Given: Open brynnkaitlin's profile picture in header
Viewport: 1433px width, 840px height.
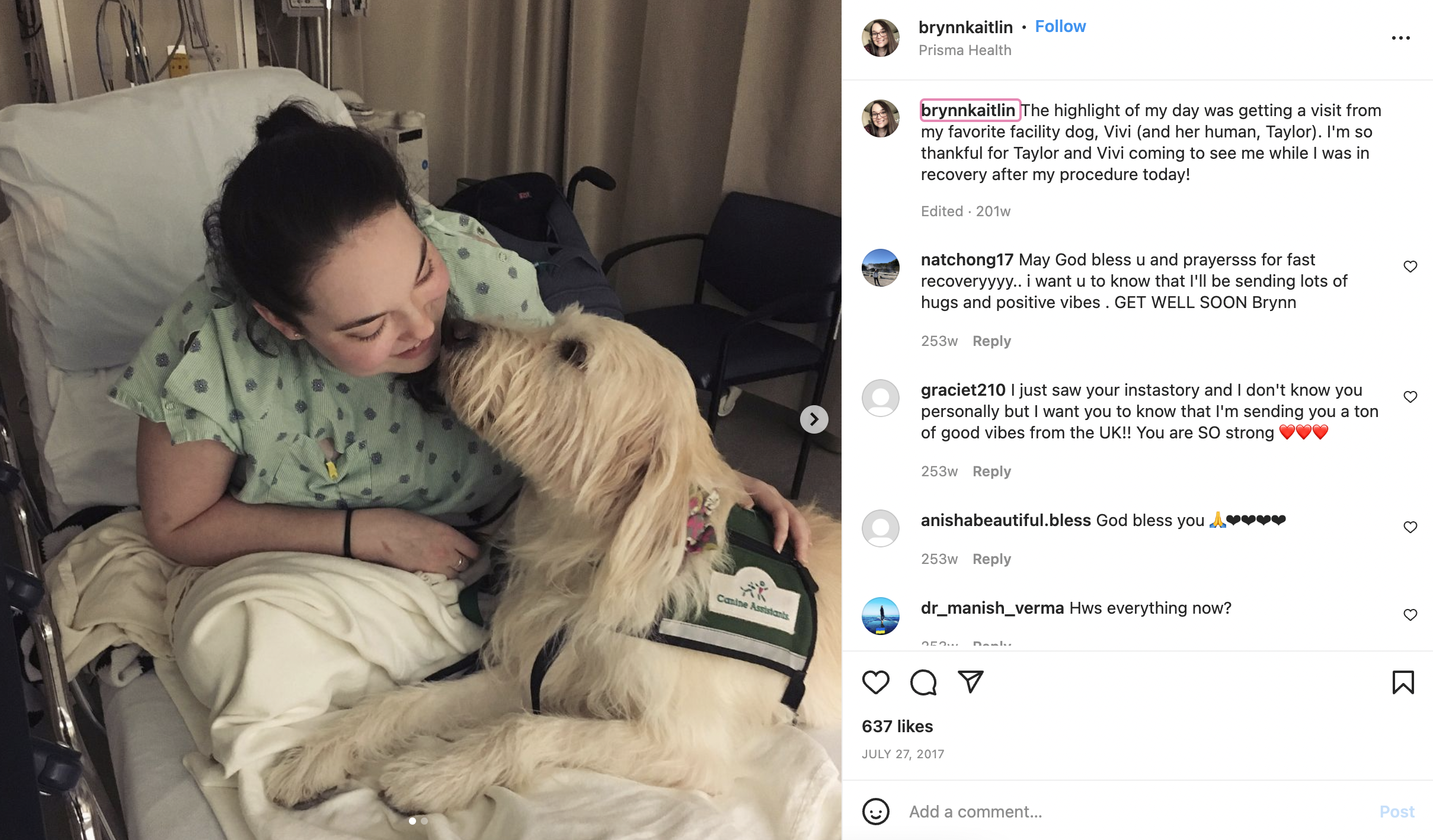Looking at the screenshot, I should coord(880,38).
